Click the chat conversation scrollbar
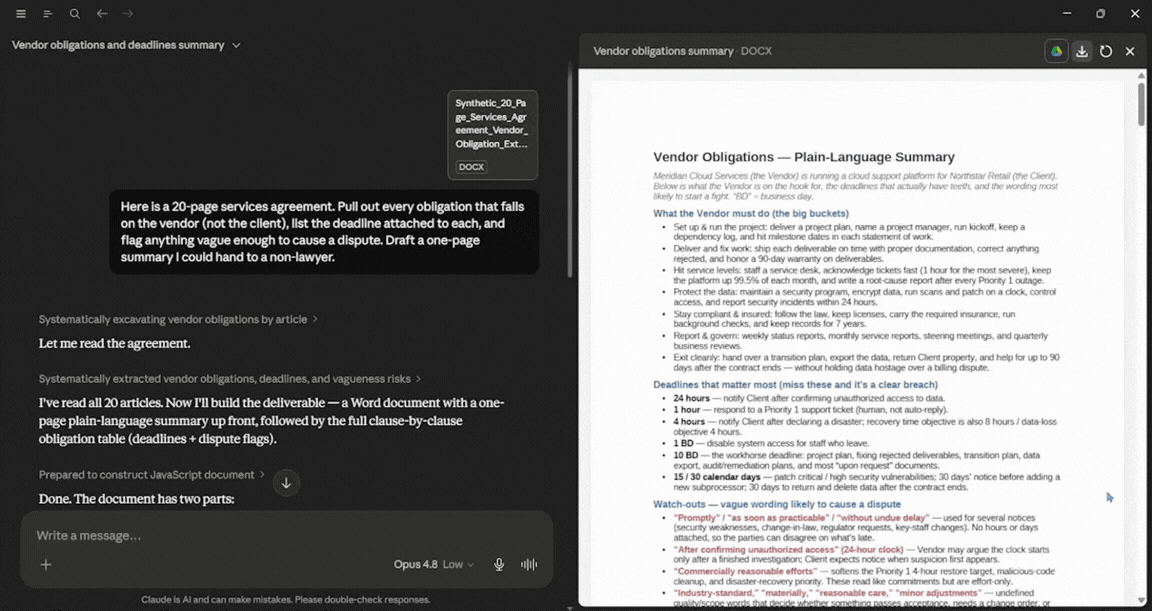The width and height of the screenshot is (1152, 611). [569, 169]
